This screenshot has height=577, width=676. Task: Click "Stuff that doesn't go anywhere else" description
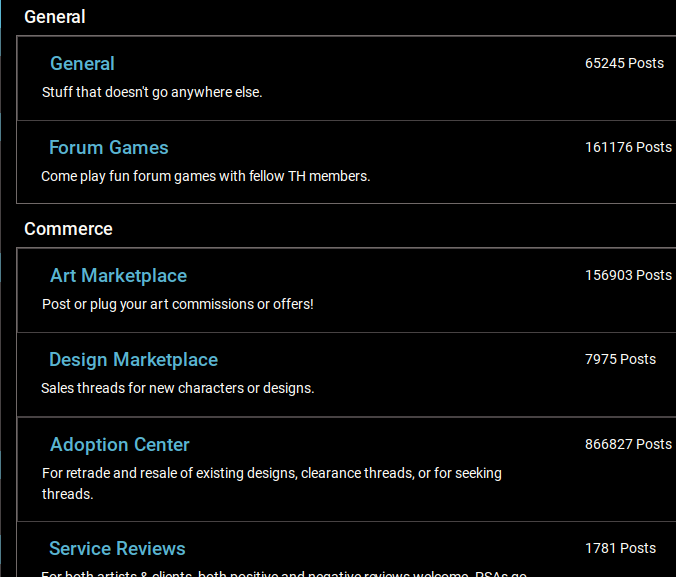click(152, 92)
